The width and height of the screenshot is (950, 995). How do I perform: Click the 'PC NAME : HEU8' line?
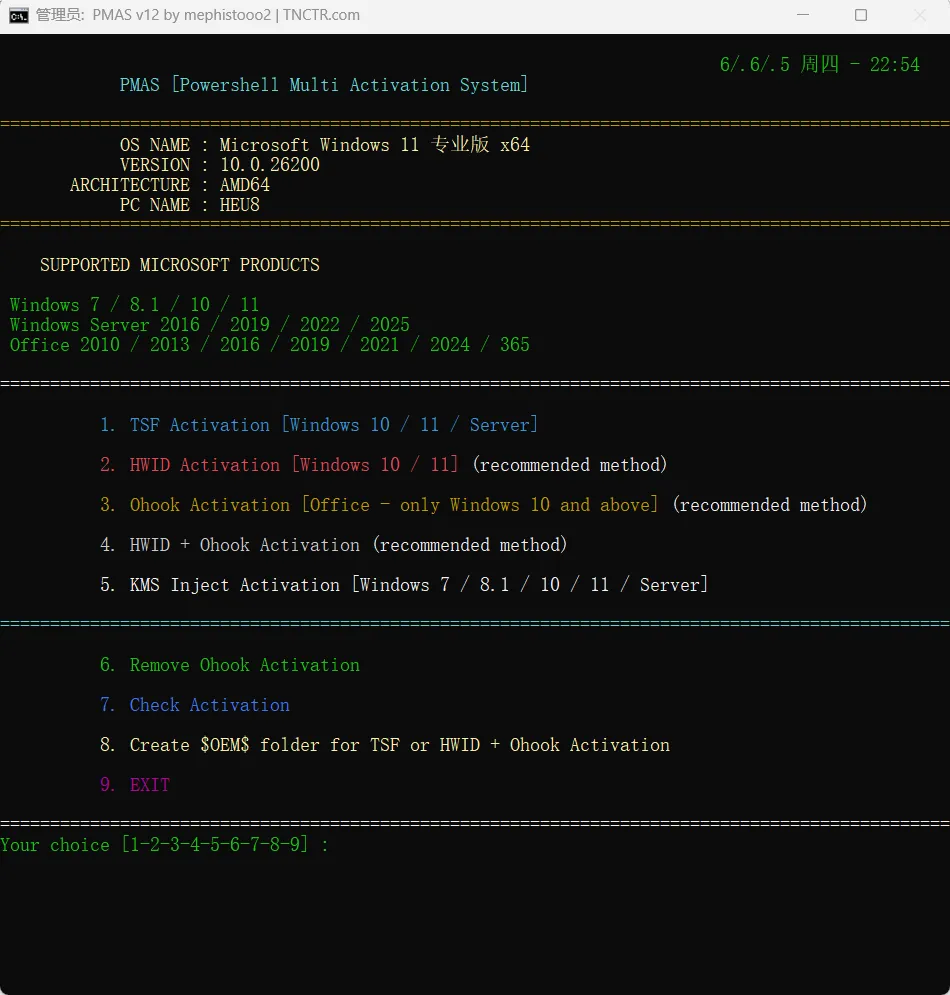tap(190, 205)
